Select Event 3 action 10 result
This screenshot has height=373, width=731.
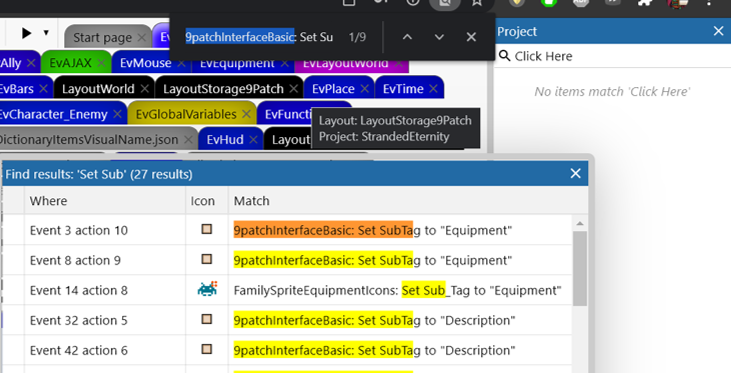point(298,230)
